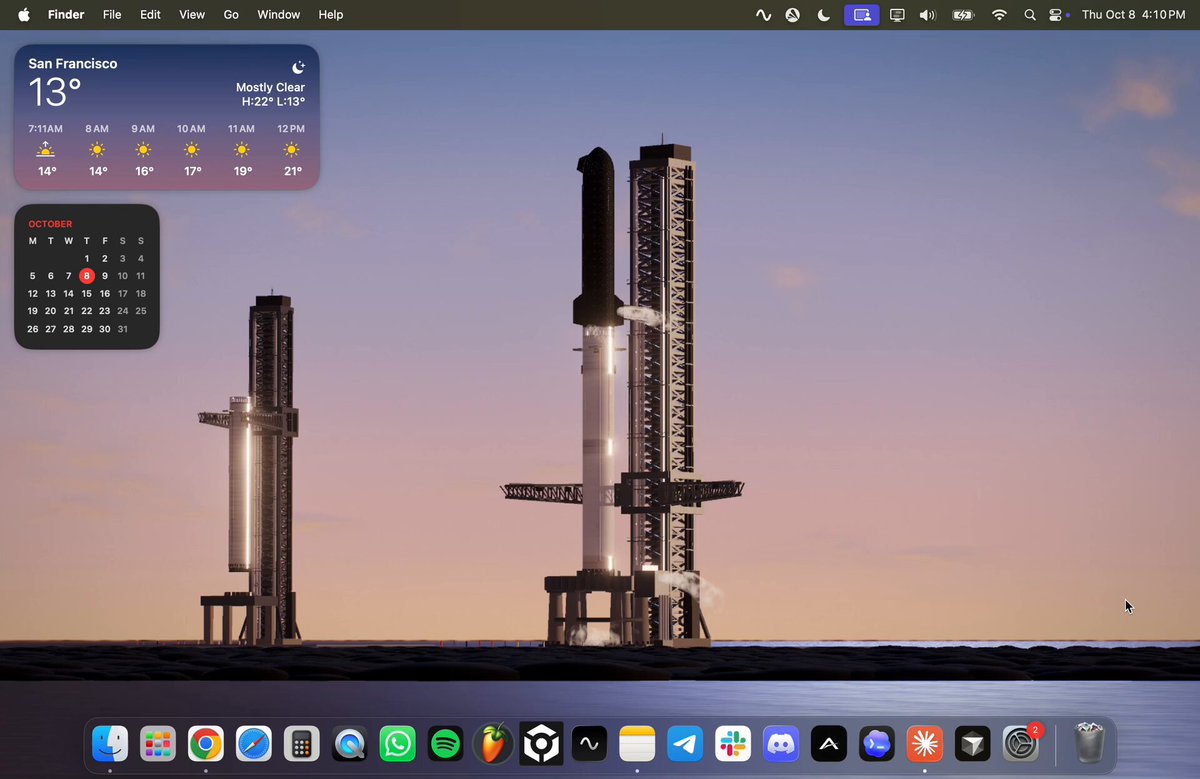Open Telegram from the dock

pos(685,744)
